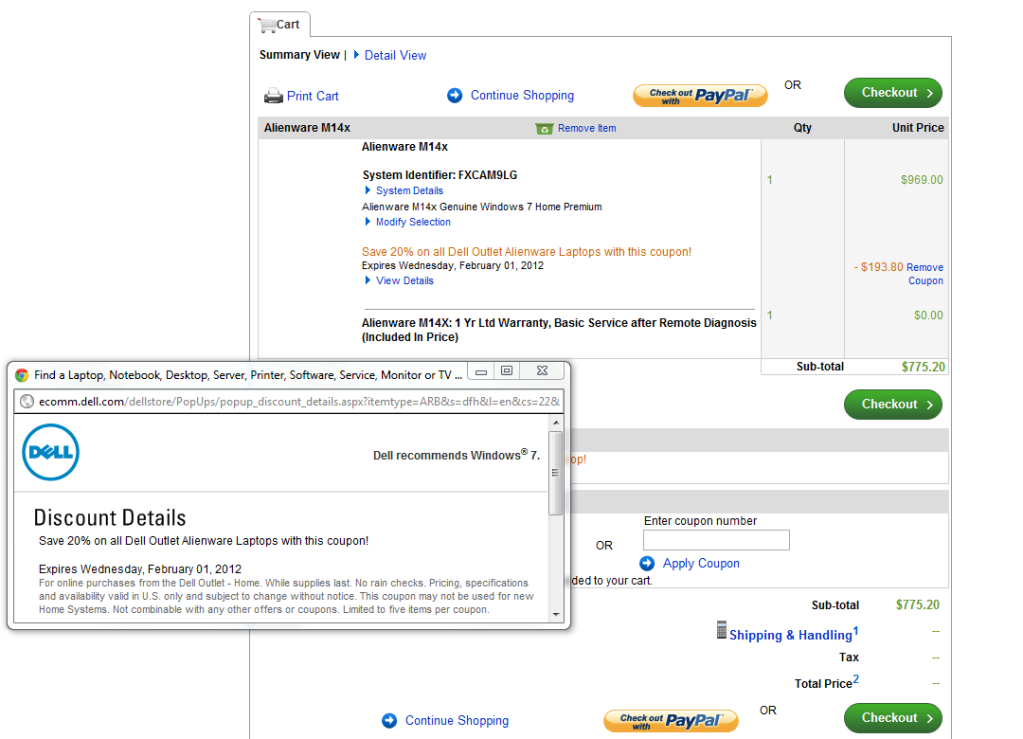Screen dimensions: 1023x739
Task: Click the popup scrollbar up arrow
Action: 556,423
